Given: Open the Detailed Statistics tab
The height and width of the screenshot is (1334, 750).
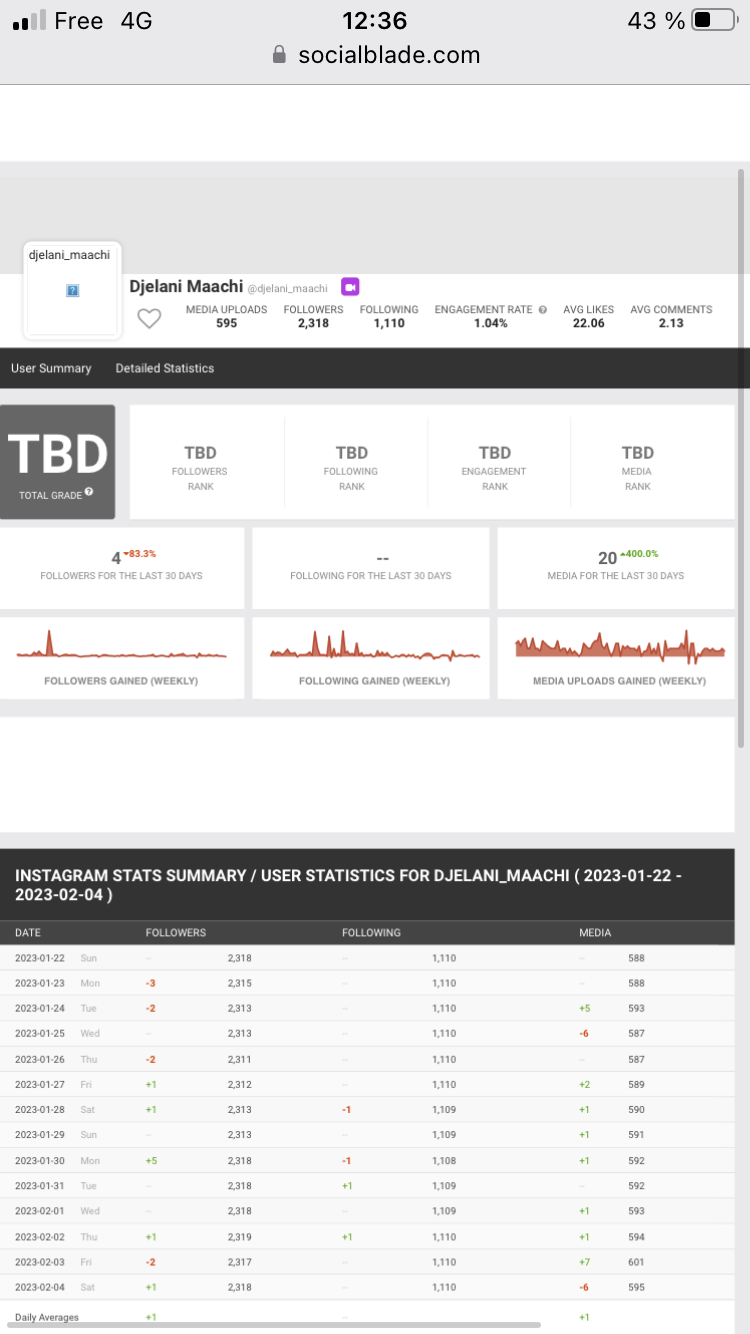Looking at the screenshot, I should [165, 368].
